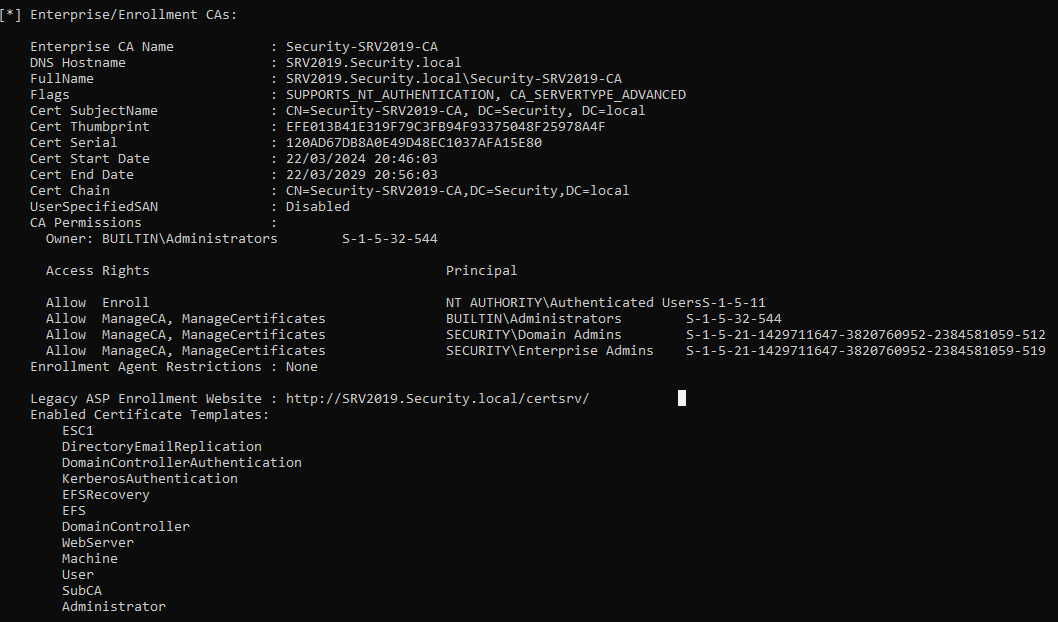This screenshot has width=1058, height=622.
Task: Click the UserSpecifiedSAN Disabled value
Action: click(317, 207)
